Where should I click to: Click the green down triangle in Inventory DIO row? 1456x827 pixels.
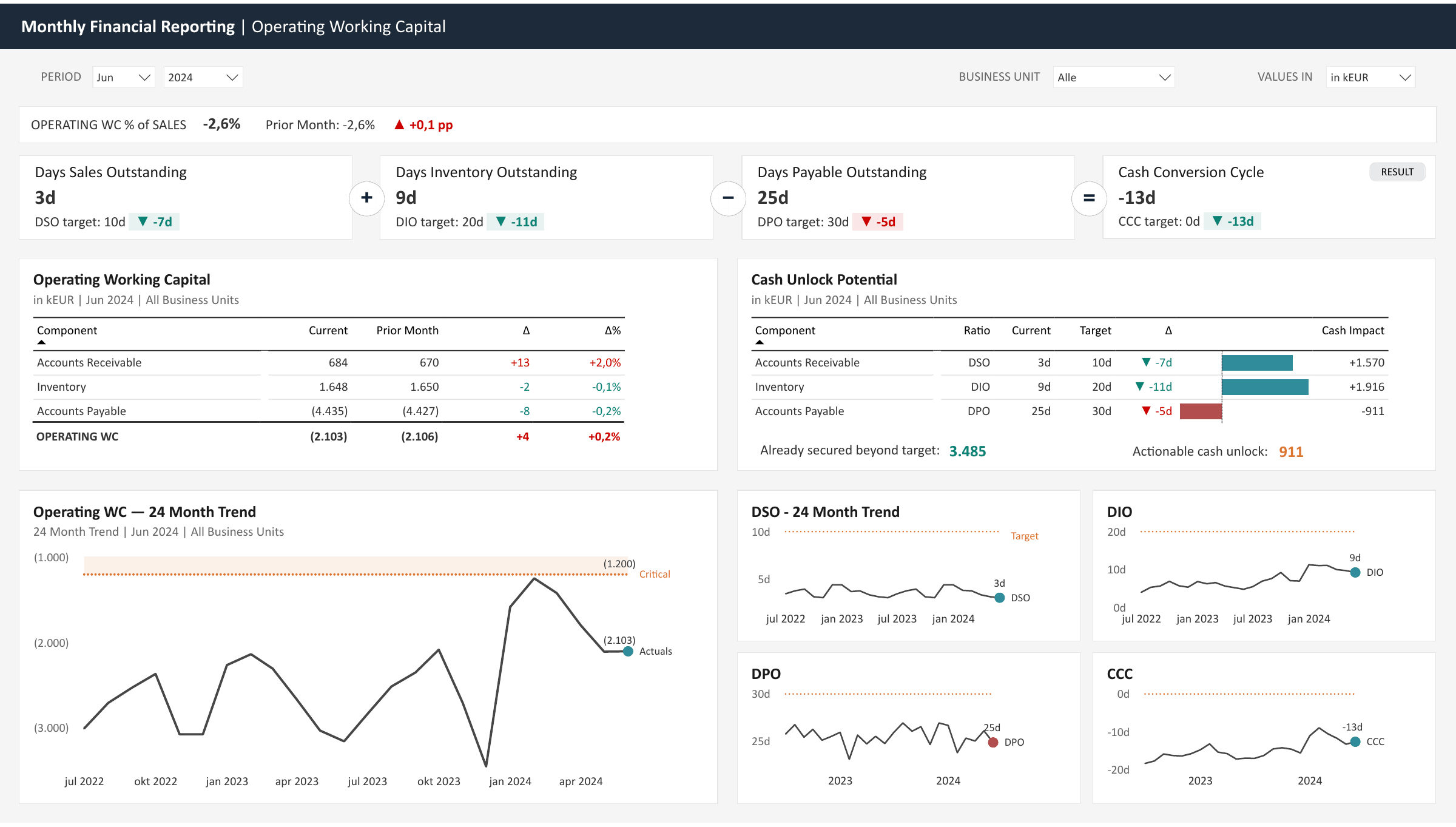(1140, 386)
